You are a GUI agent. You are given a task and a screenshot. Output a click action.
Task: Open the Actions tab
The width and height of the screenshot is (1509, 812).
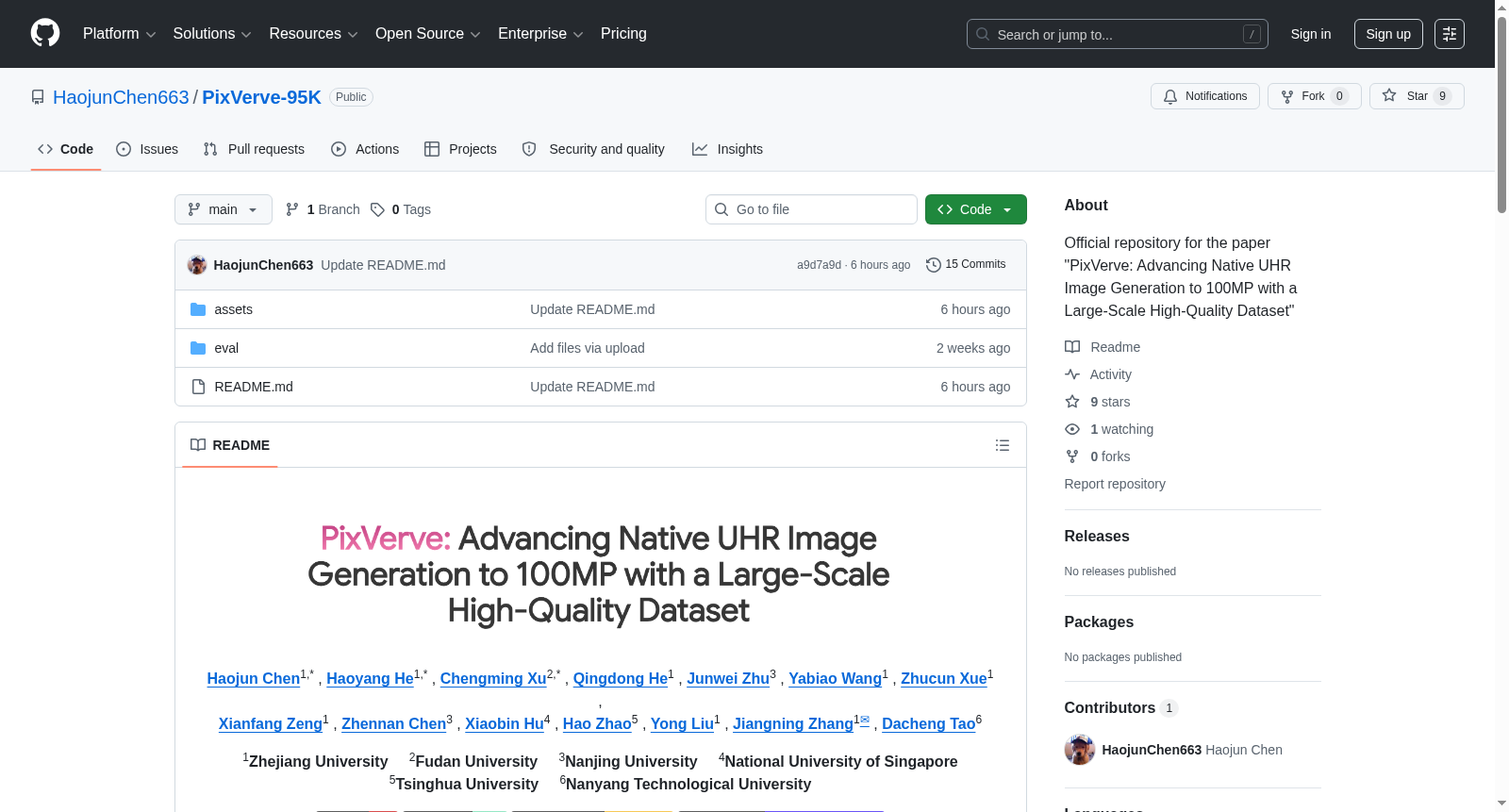click(365, 149)
